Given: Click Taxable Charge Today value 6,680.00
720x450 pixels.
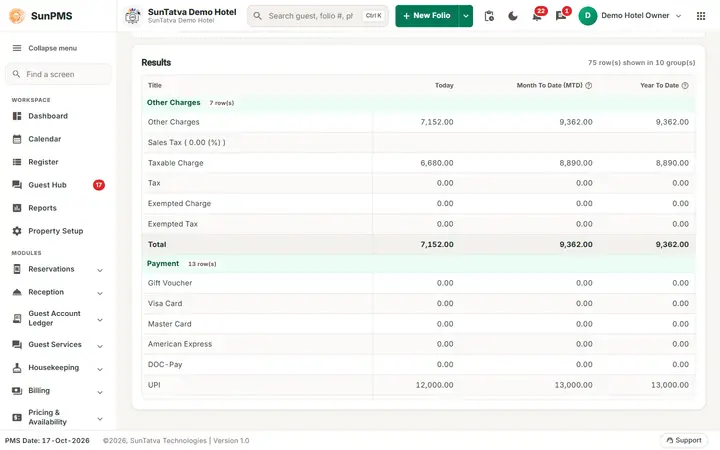Looking at the screenshot, I should click(437, 163).
